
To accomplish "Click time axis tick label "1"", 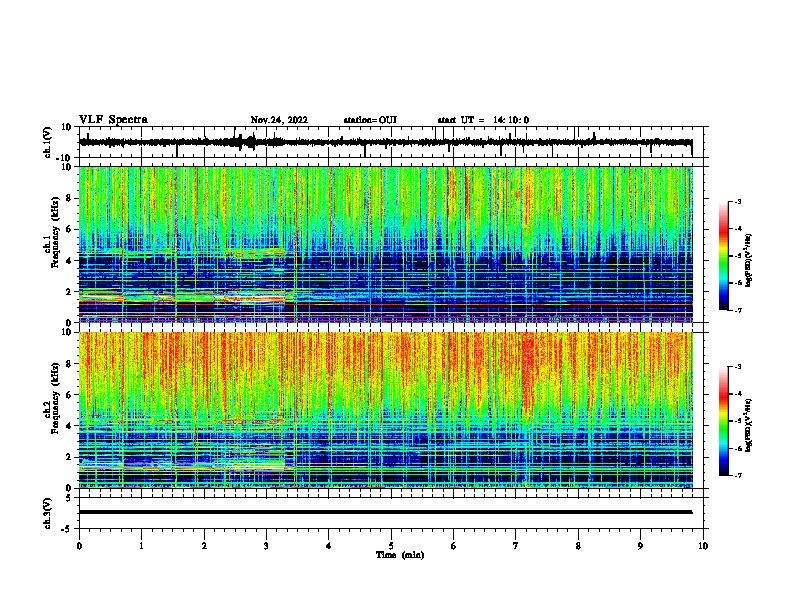I will click(142, 546).
